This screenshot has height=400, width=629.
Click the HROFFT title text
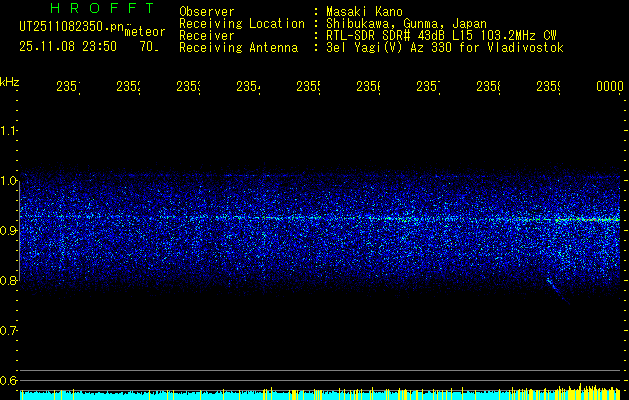point(103,8)
